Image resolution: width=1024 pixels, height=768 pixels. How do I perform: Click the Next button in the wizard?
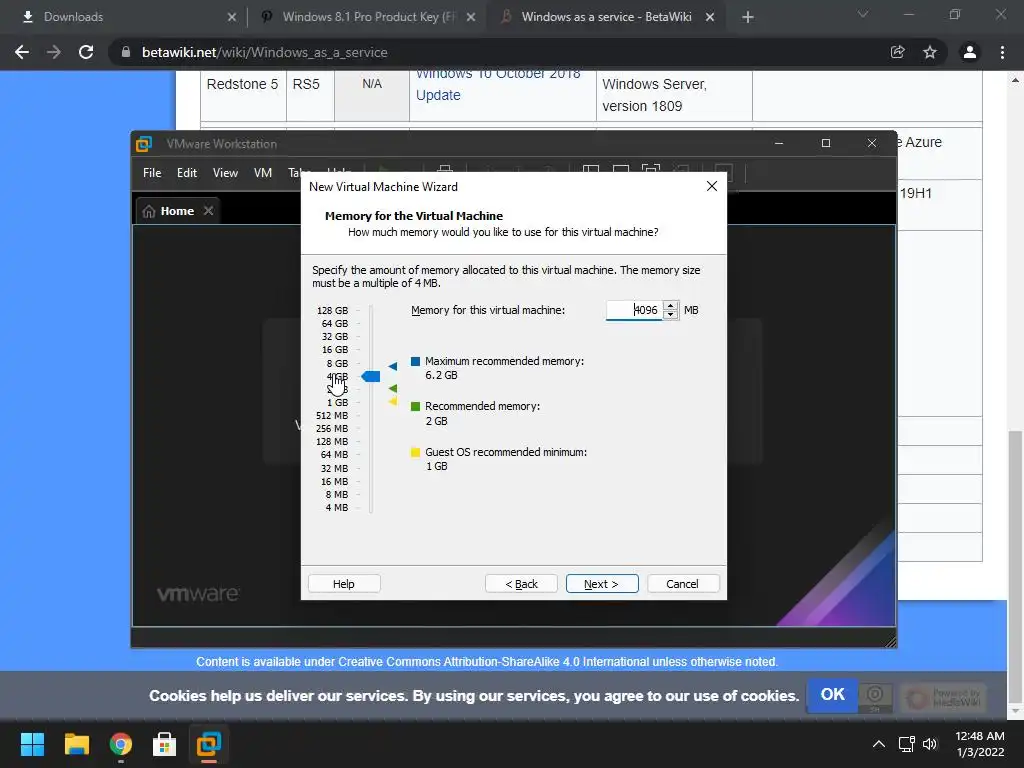click(601, 584)
